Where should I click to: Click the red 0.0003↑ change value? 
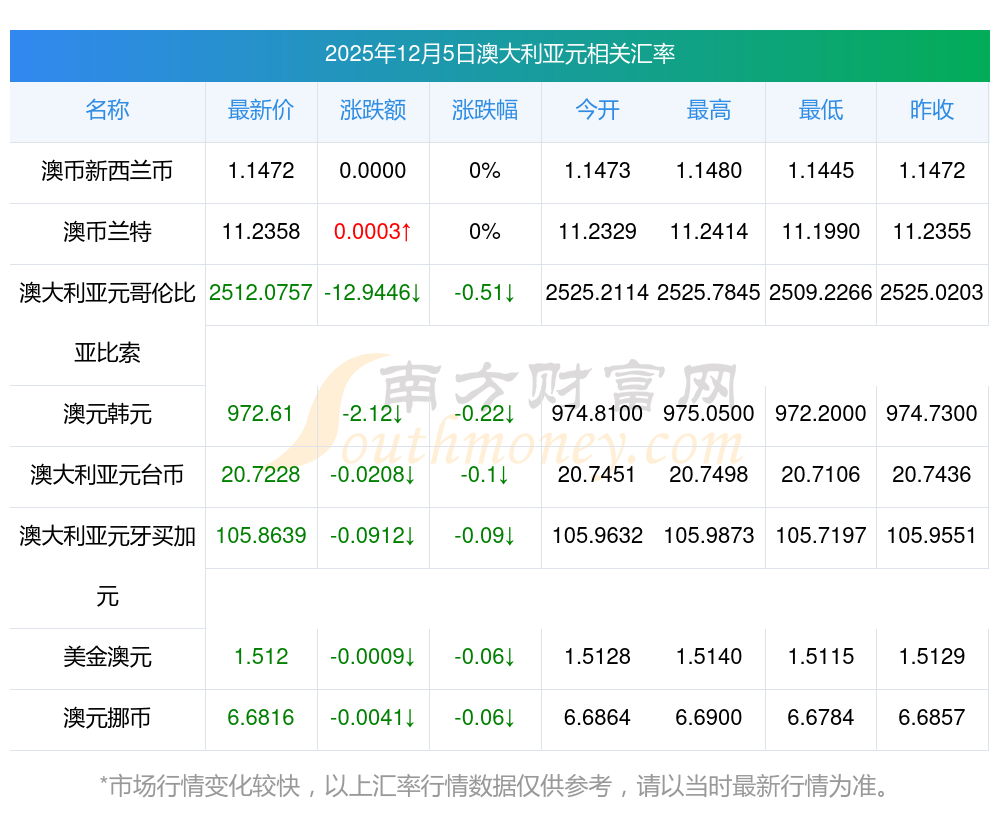click(373, 232)
